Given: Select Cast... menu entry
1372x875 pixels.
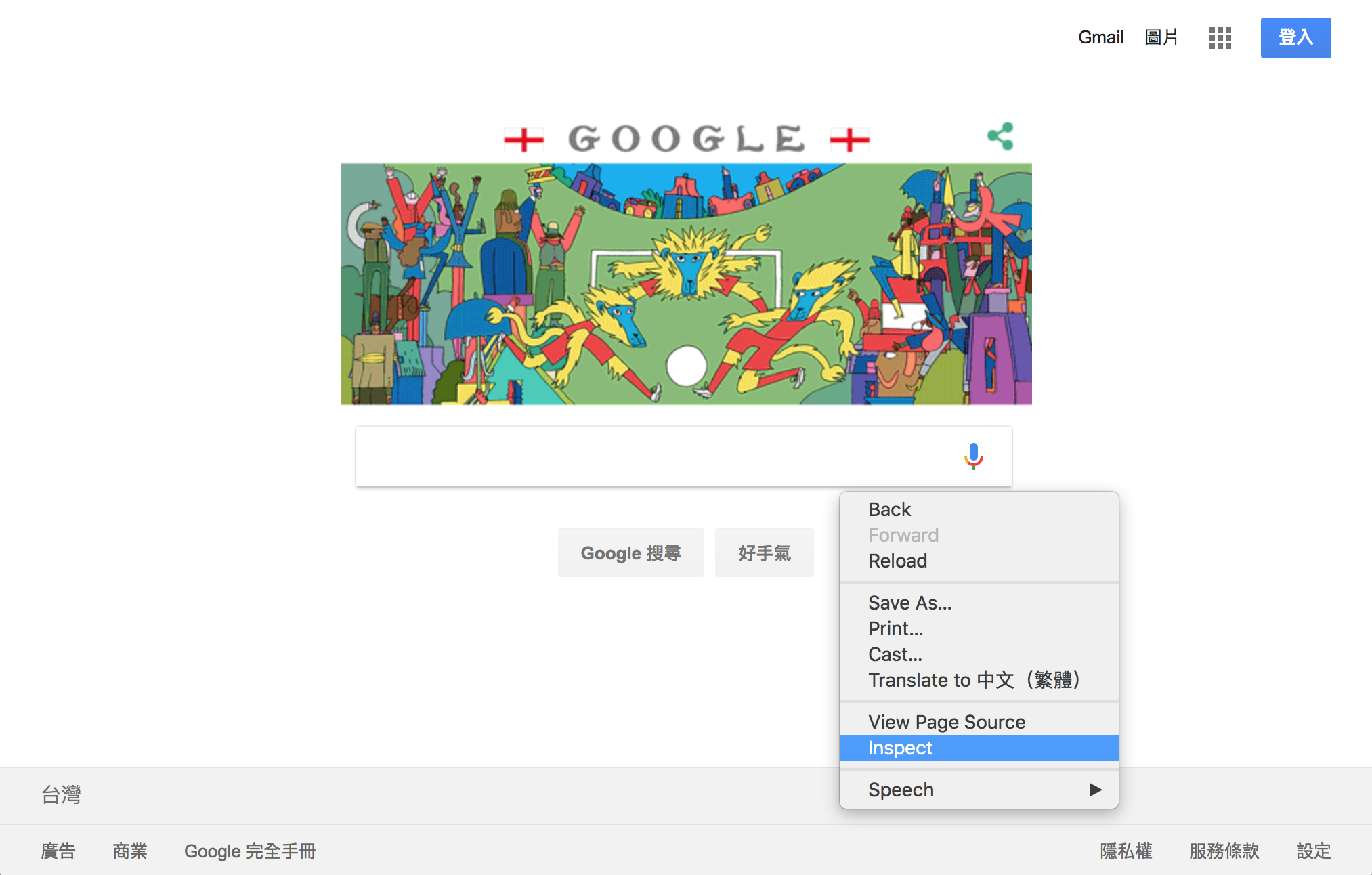Looking at the screenshot, I should pos(895,654).
